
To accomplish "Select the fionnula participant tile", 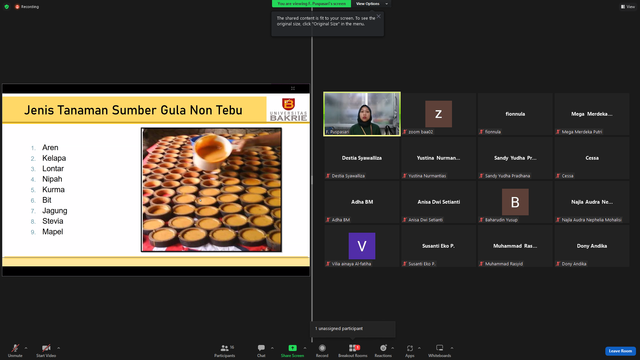I will point(515,114).
